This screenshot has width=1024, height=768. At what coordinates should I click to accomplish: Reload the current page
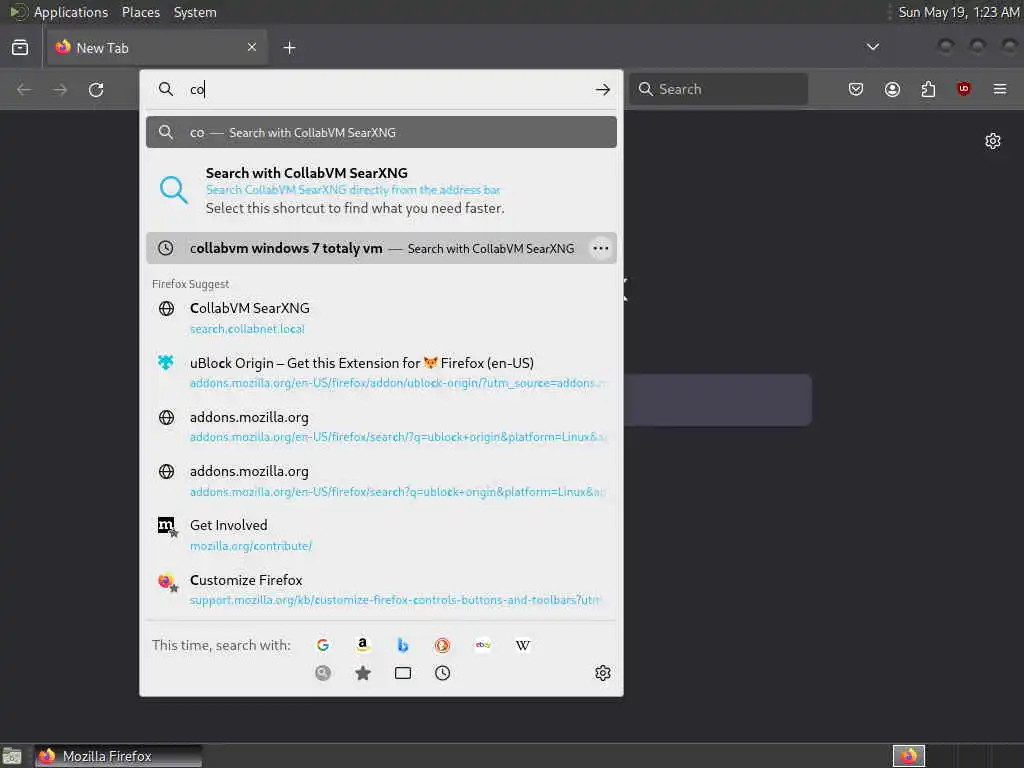click(x=96, y=89)
